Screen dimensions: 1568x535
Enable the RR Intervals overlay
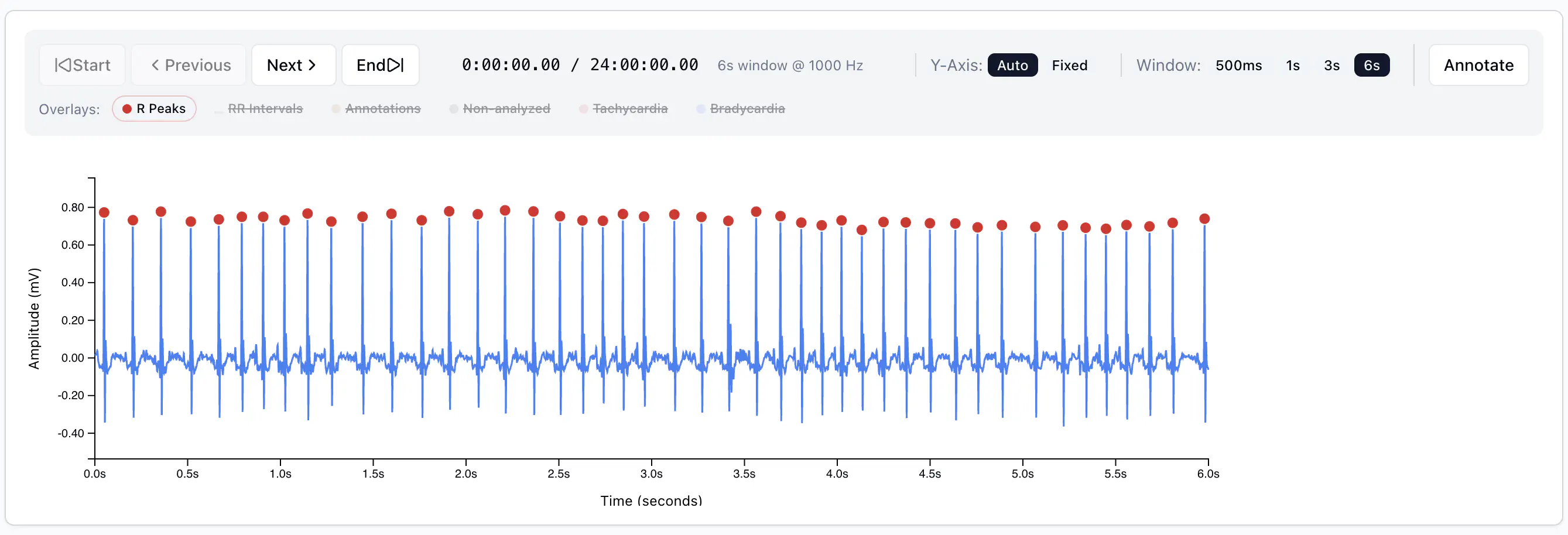[259, 109]
